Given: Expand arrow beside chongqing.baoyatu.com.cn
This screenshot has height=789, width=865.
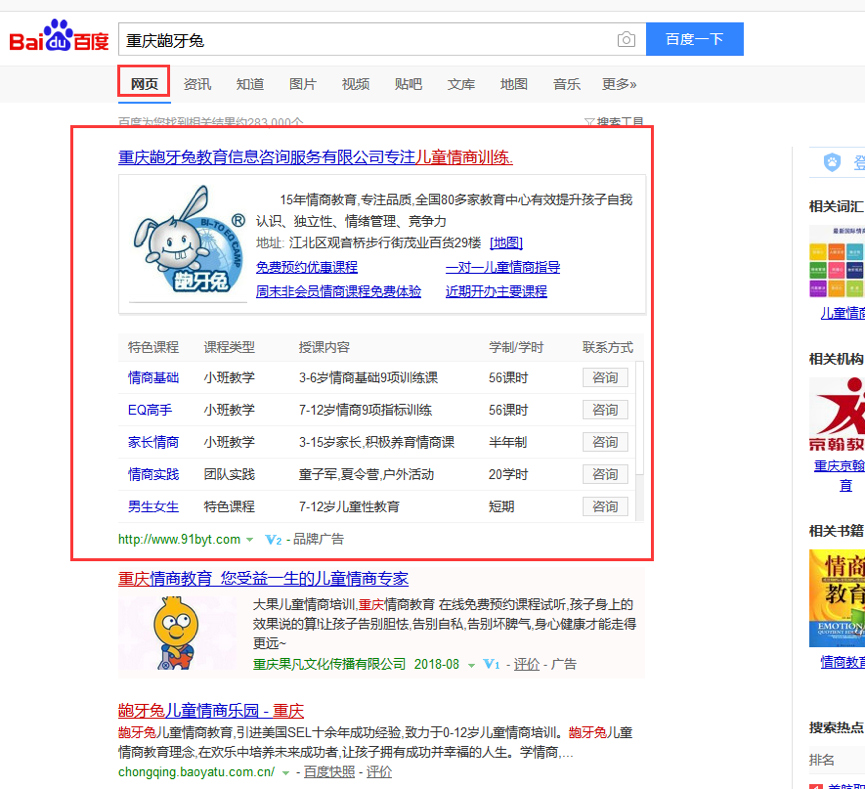Looking at the screenshot, I should point(285,773).
